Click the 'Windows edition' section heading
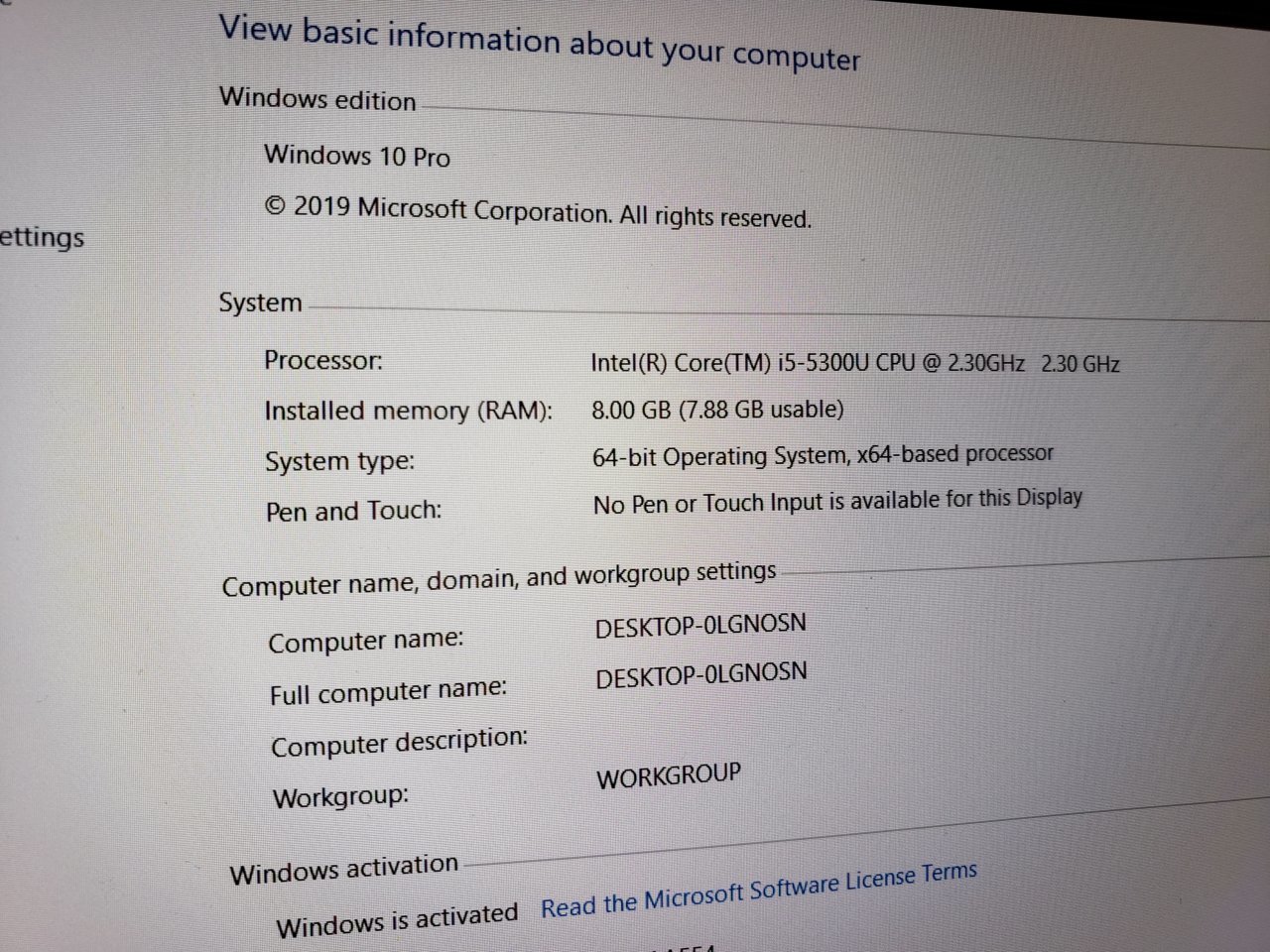This screenshot has width=1270, height=952. tap(317, 98)
